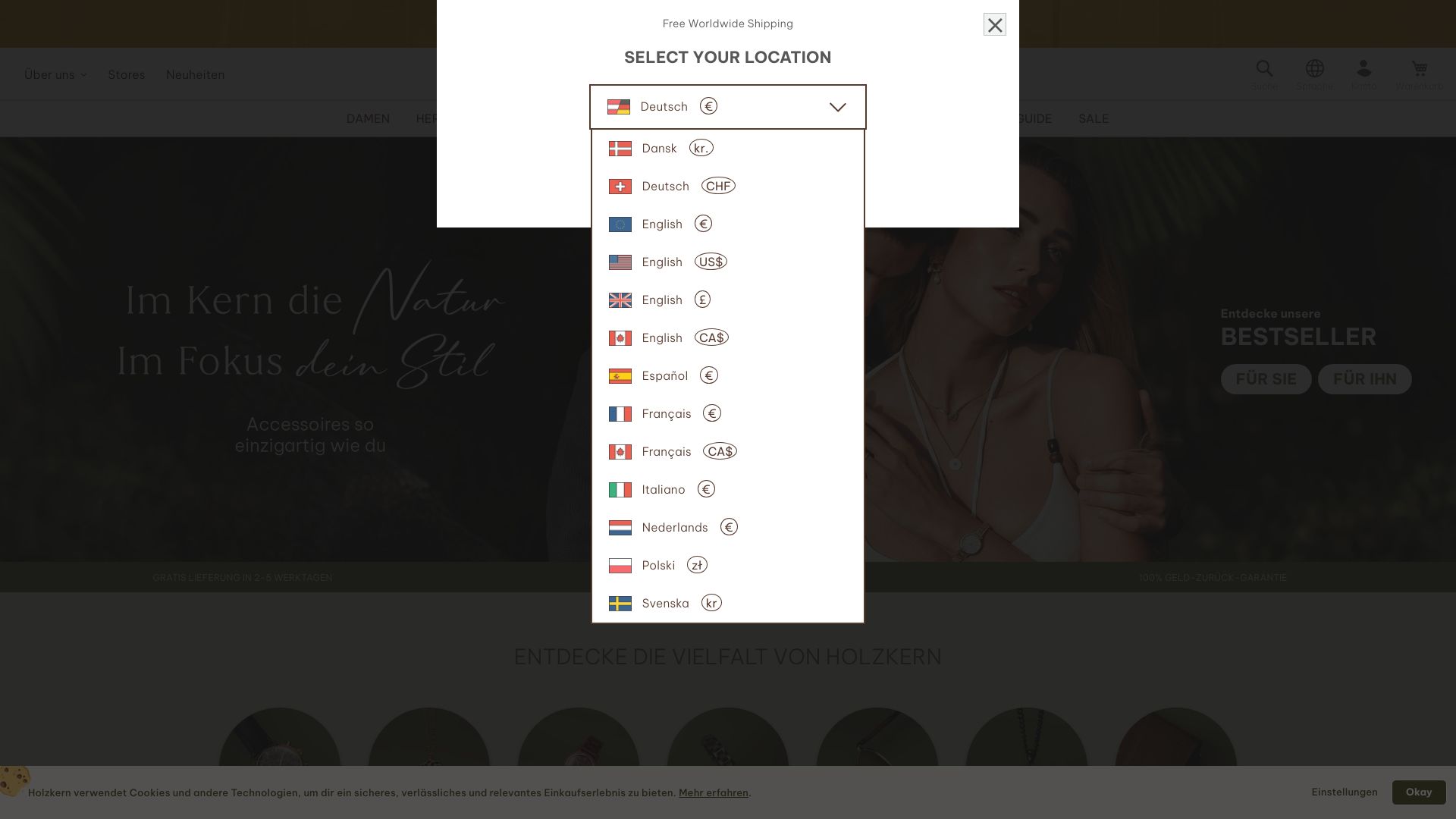Click the CHF currency badge

click(x=718, y=186)
